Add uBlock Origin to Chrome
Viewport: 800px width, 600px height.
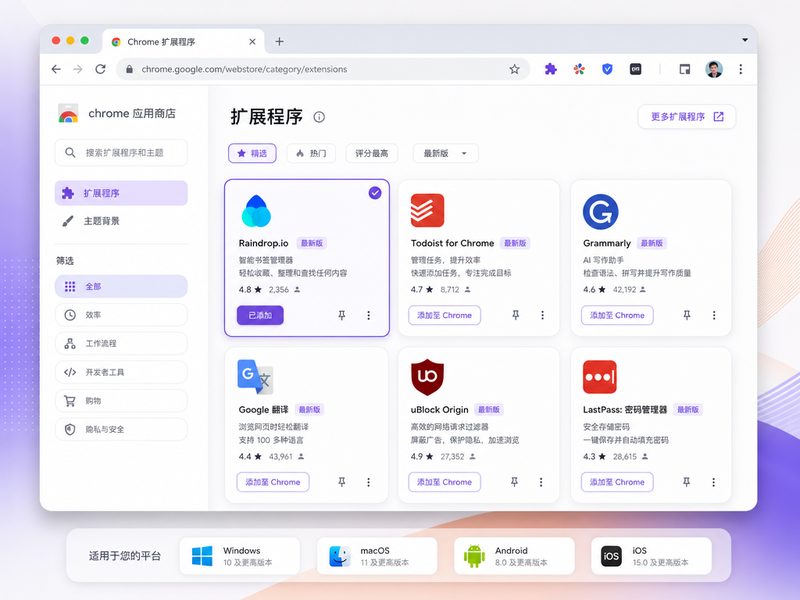tap(444, 482)
